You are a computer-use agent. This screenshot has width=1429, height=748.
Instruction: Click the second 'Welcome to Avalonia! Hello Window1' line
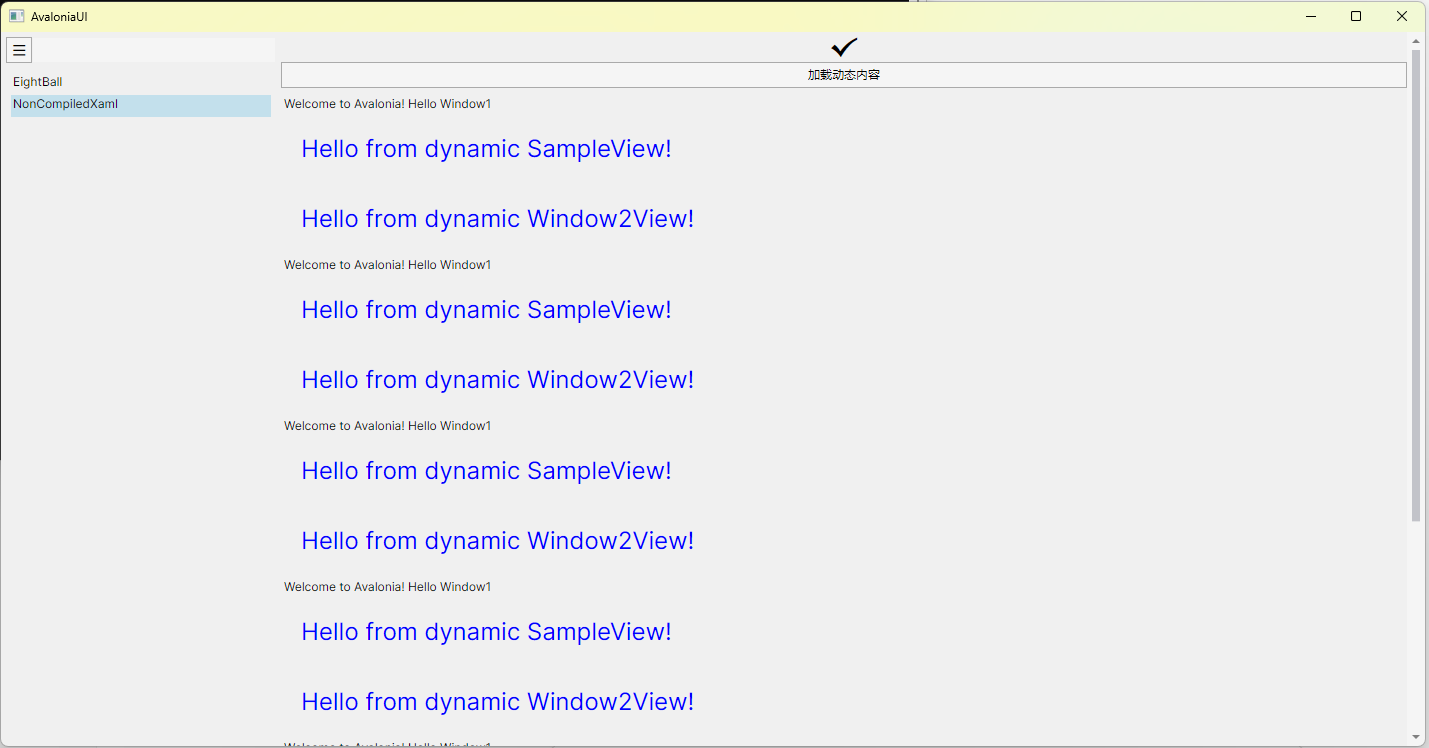click(387, 265)
